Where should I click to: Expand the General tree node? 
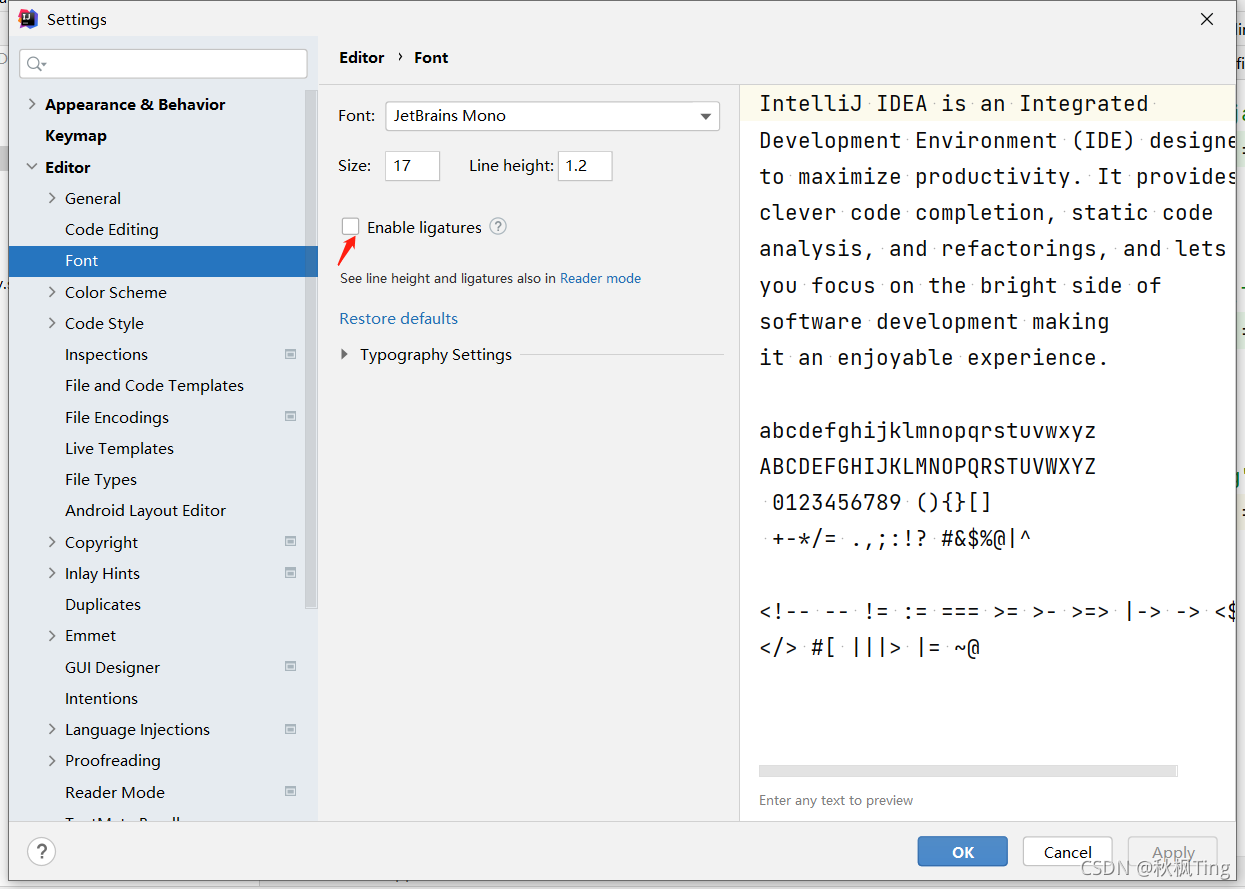[52, 198]
